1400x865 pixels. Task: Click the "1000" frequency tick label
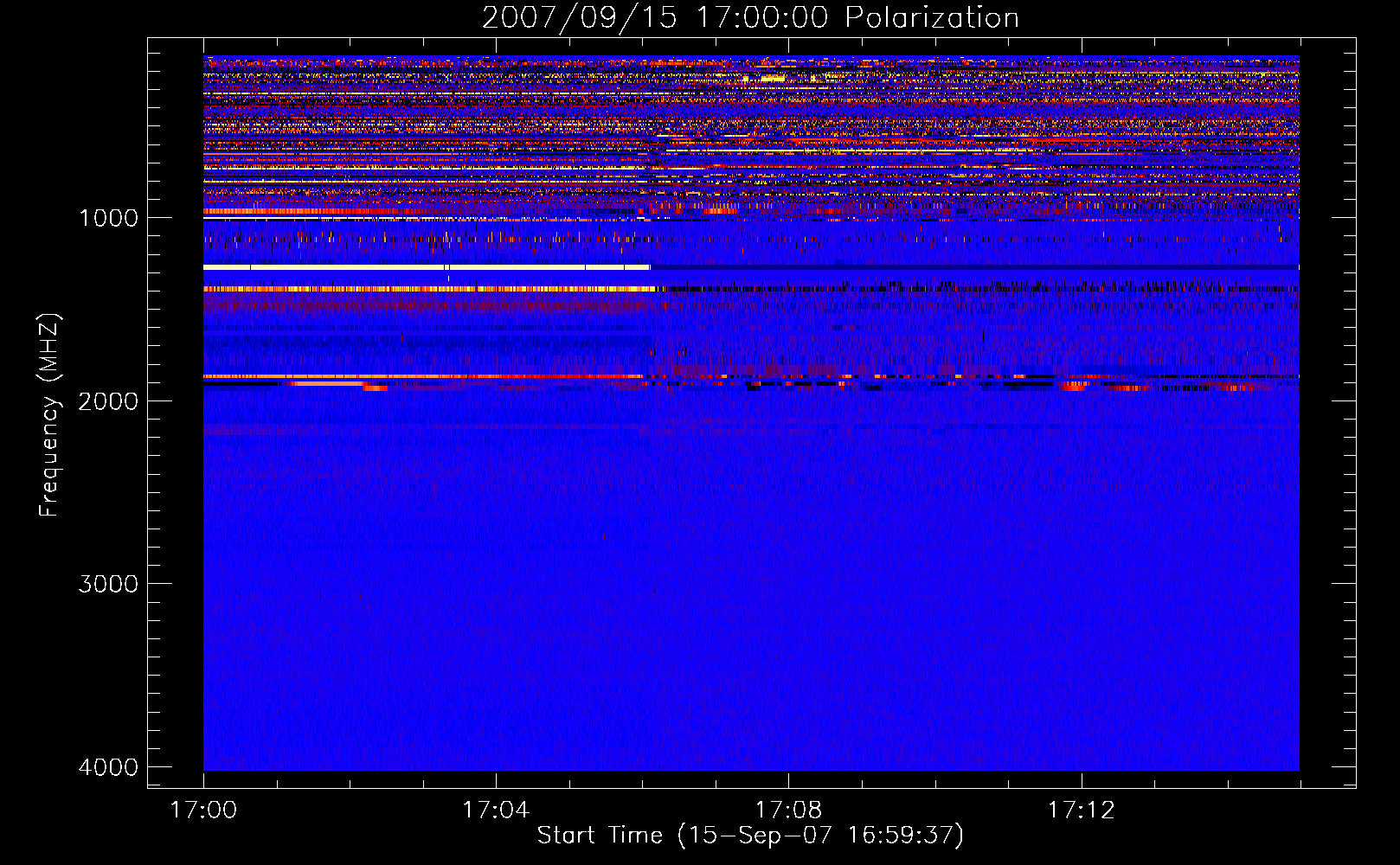[x=108, y=217]
